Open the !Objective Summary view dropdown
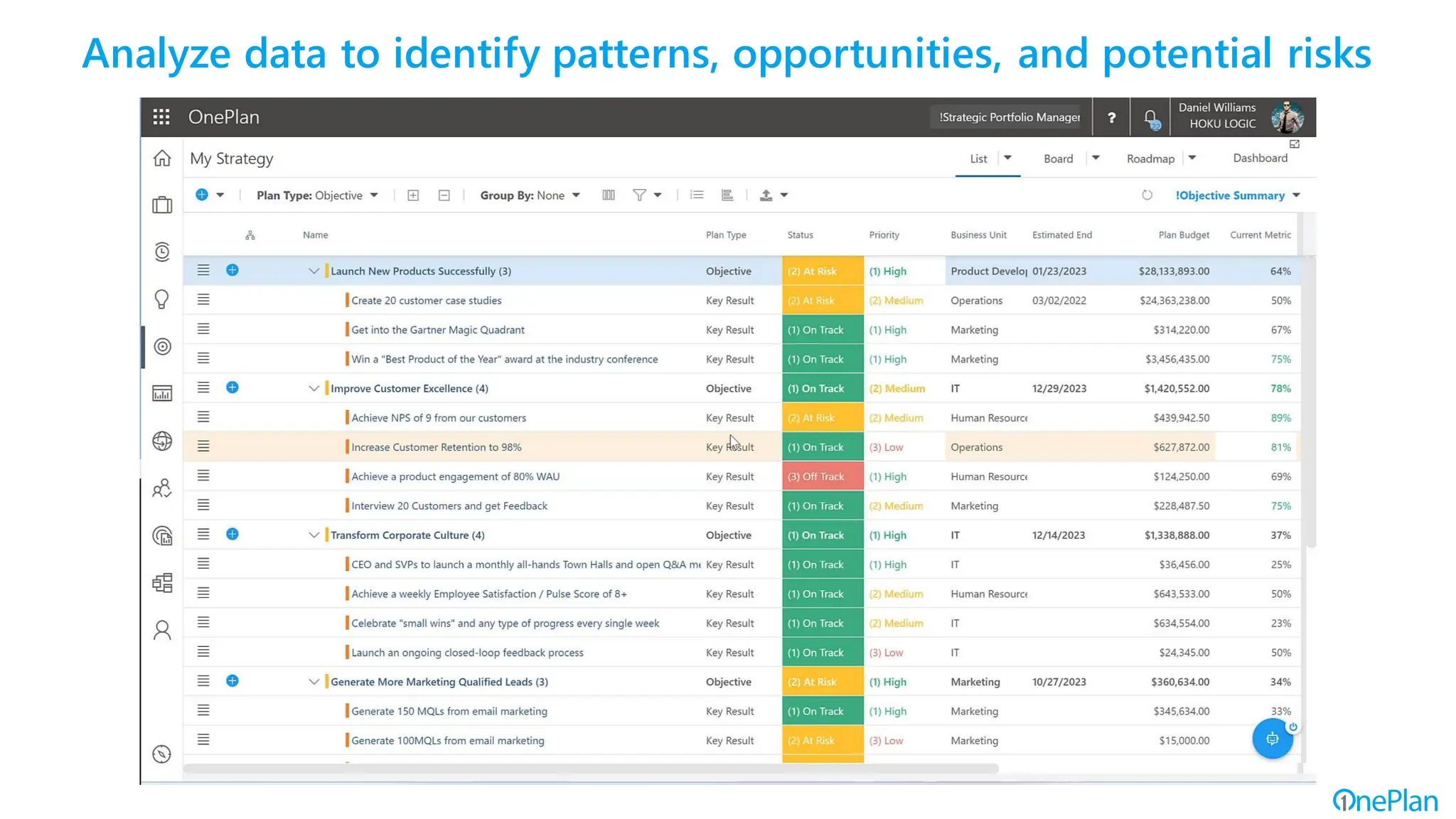1456x819 pixels. (x=1238, y=196)
